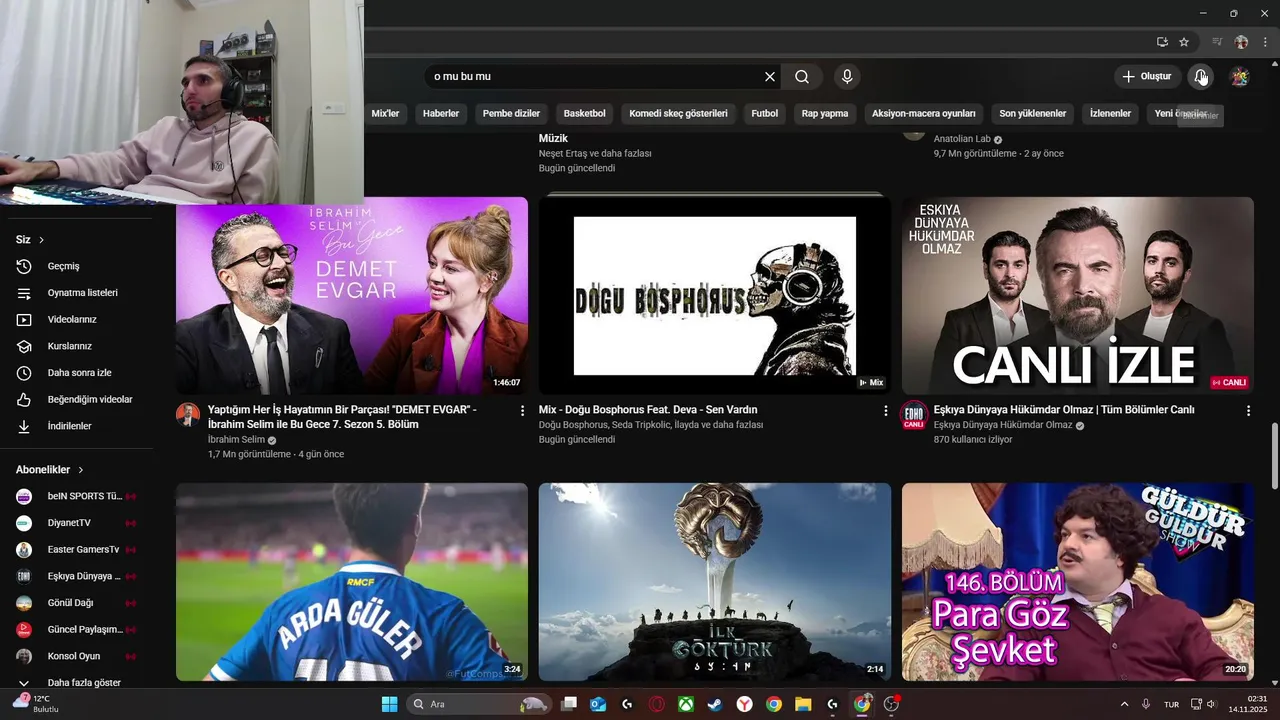Play the CANLI İZLE live thumbnail
Viewport: 1280px width, 720px height.
1078,295
